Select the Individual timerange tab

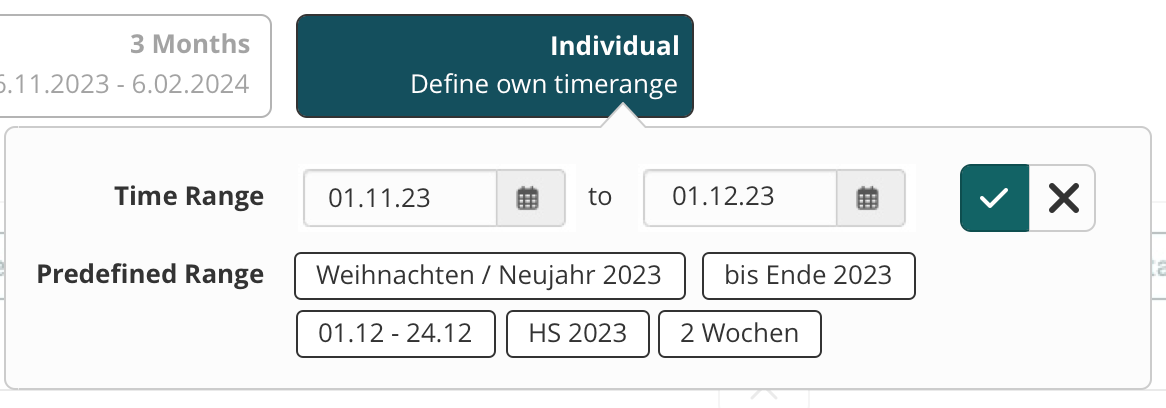495,65
